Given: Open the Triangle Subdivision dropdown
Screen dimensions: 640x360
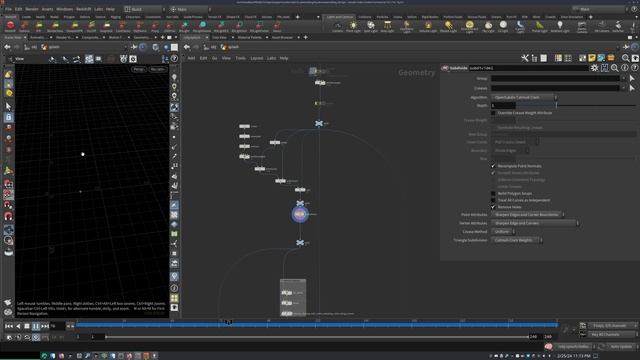Looking at the screenshot, I should click(517, 240).
